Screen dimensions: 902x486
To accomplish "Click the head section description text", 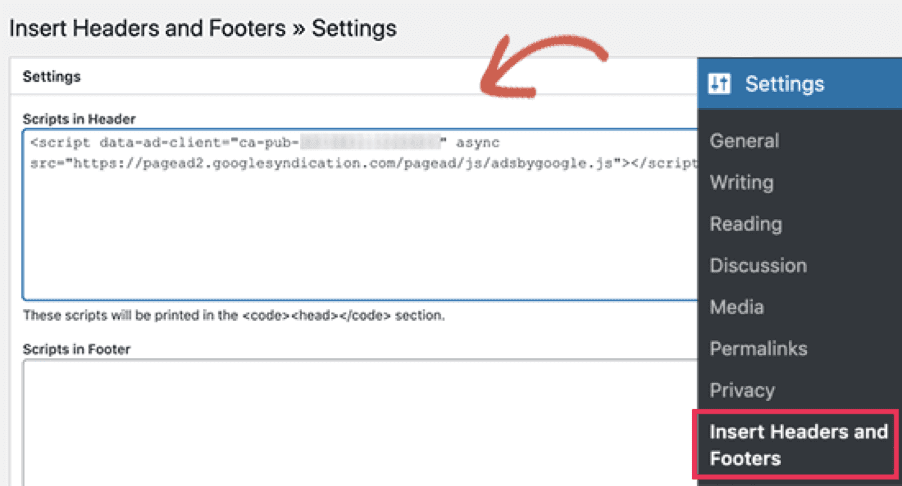I will [x=234, y=315].
